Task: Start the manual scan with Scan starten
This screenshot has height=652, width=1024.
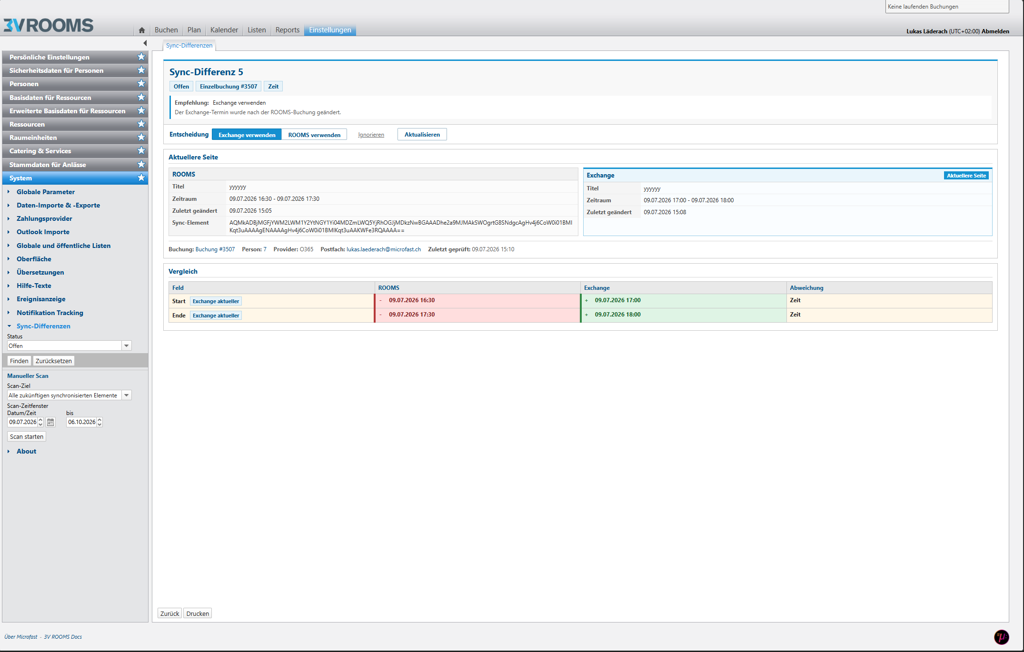Action: coord(26,436)
